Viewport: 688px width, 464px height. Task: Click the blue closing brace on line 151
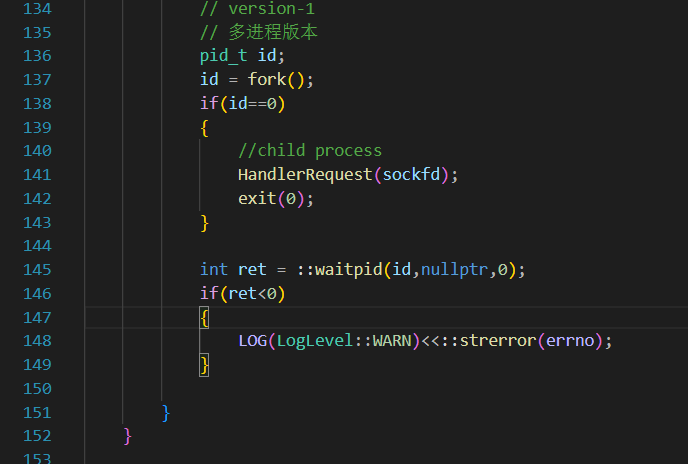coord(165,413)
